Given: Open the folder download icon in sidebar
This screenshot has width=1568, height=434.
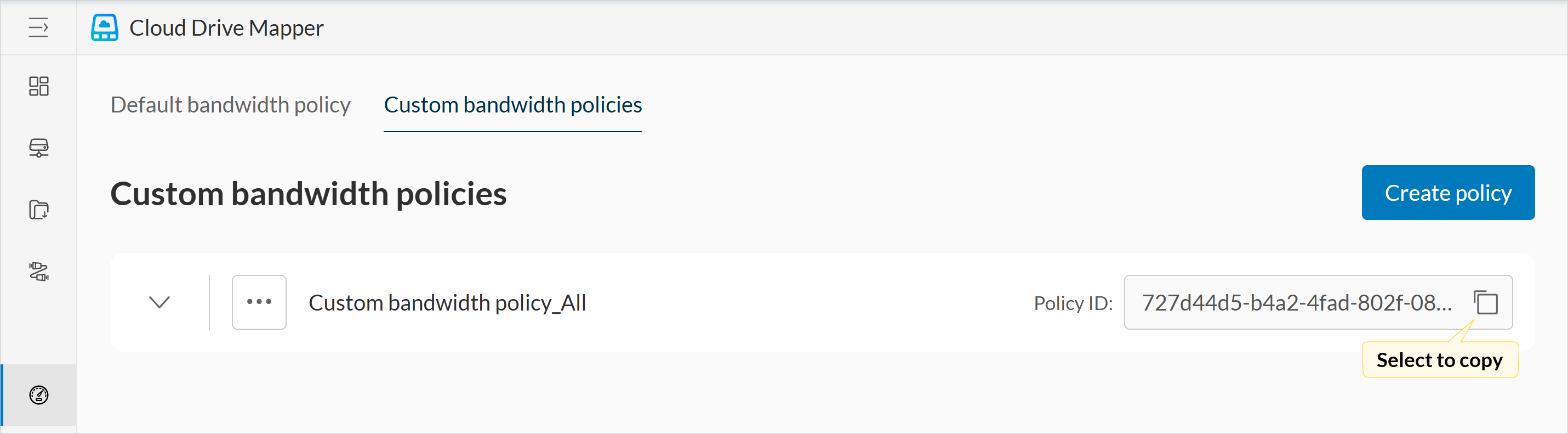Looking at the screenshot, I should [x=38, y=210].
